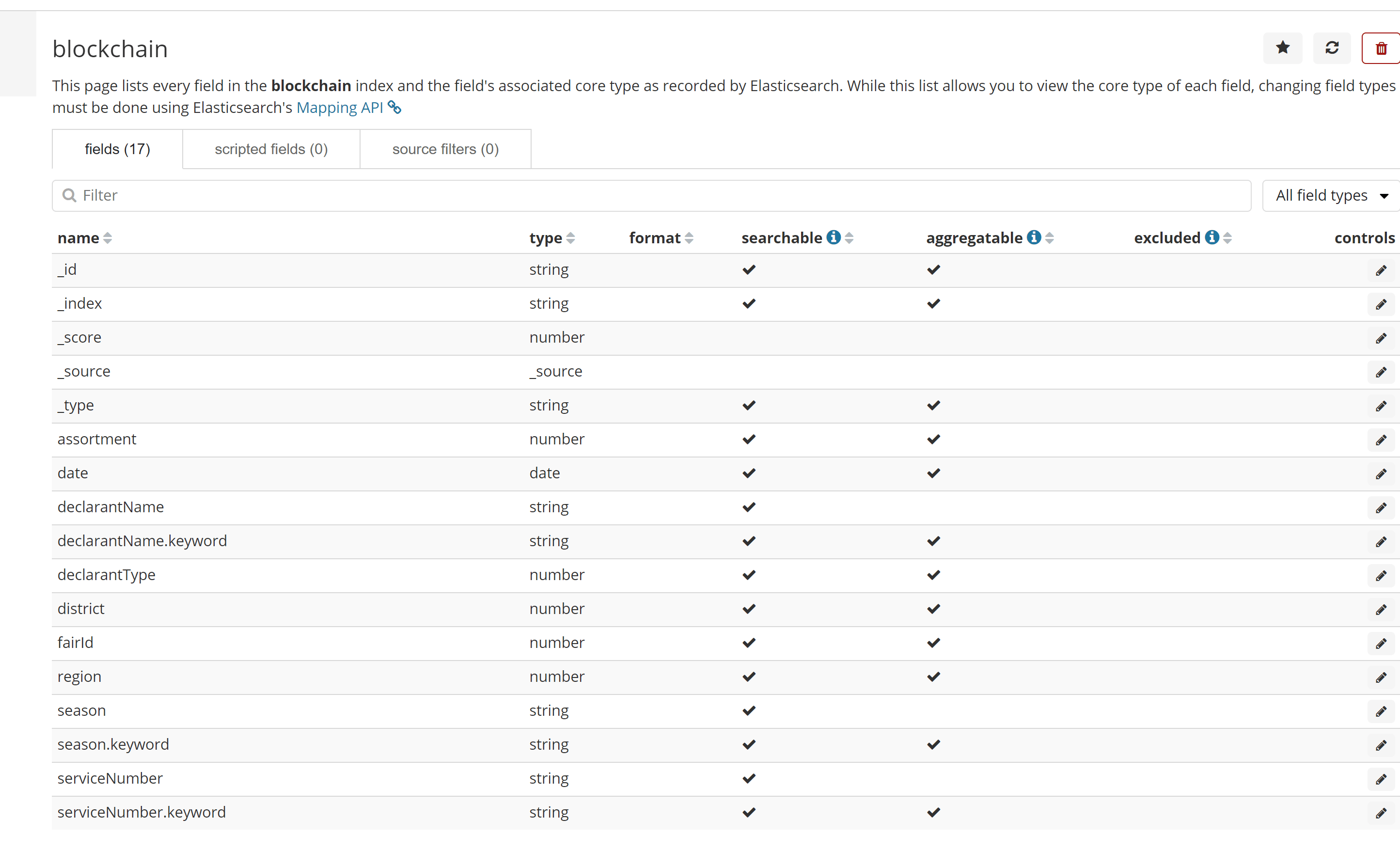
Task: Click the controls column header
Action: tap(1364, 238)
